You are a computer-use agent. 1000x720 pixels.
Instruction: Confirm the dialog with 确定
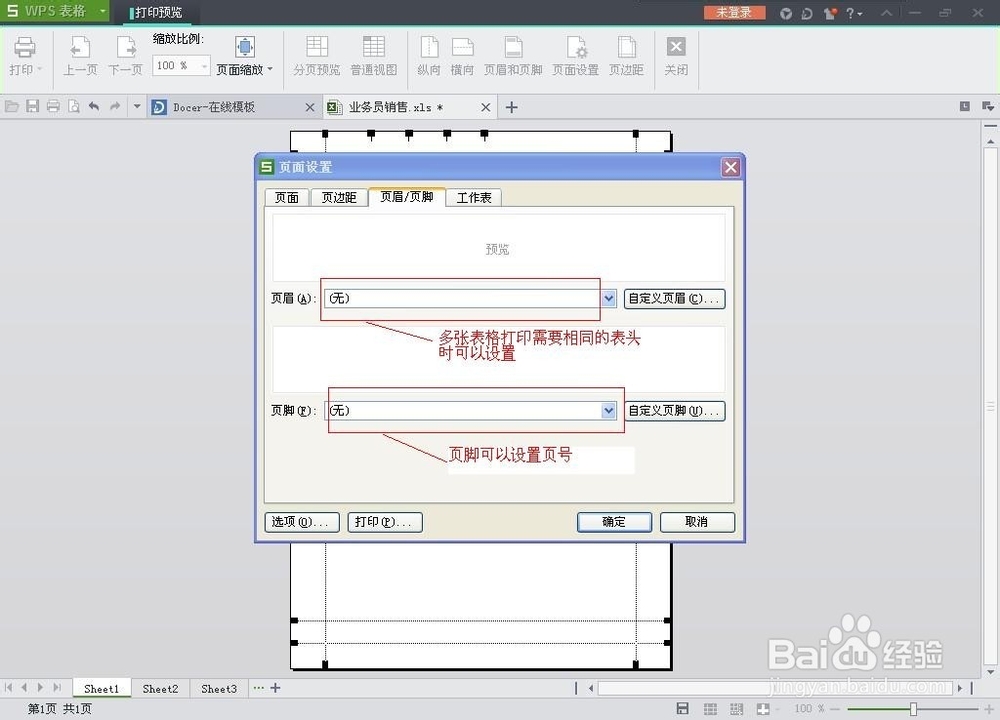[x=614, y=522]
